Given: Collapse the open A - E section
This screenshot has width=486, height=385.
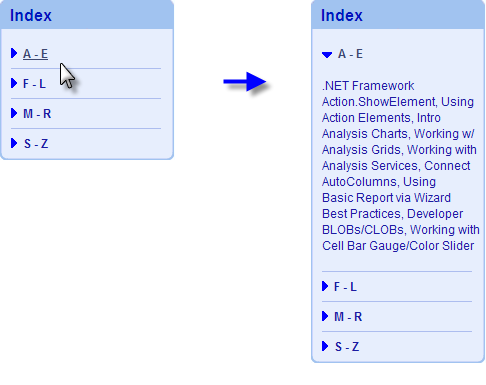Looking at the screenshot, I should point(350,54).
